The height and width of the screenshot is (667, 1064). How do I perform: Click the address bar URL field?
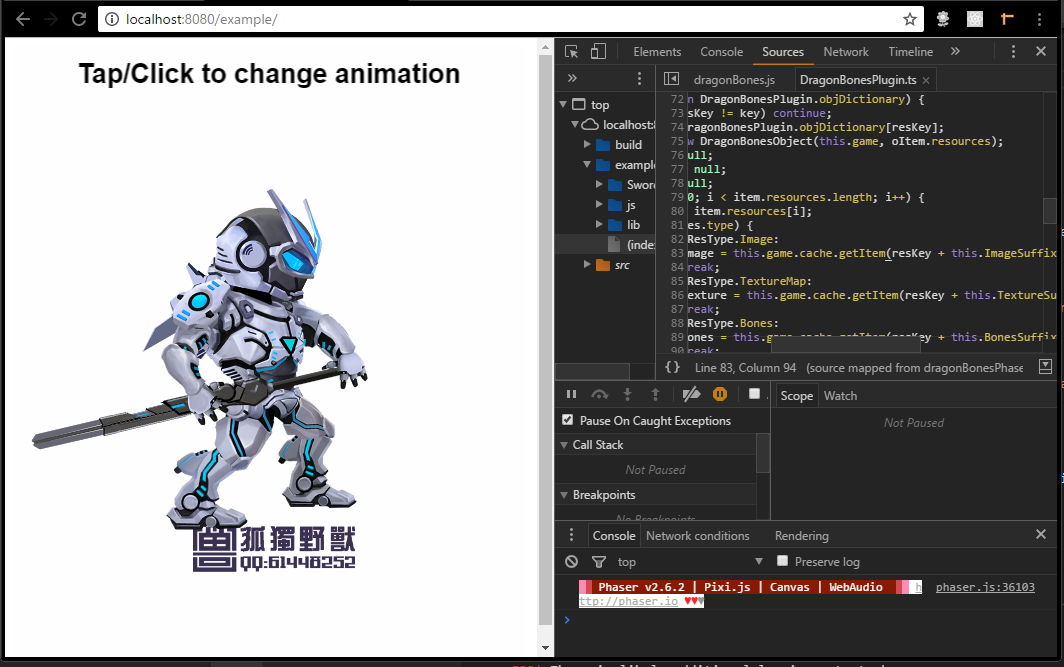click(x=508, y=19)
